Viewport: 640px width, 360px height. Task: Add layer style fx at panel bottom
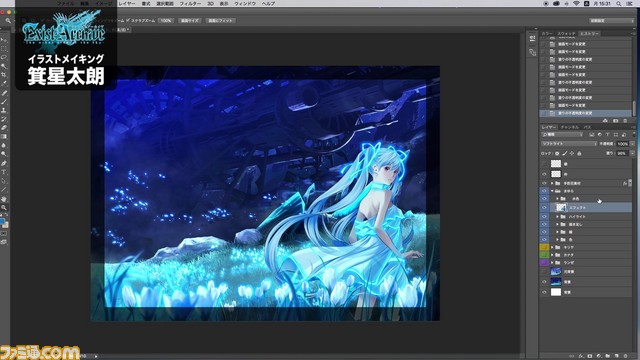pos(580,356)
